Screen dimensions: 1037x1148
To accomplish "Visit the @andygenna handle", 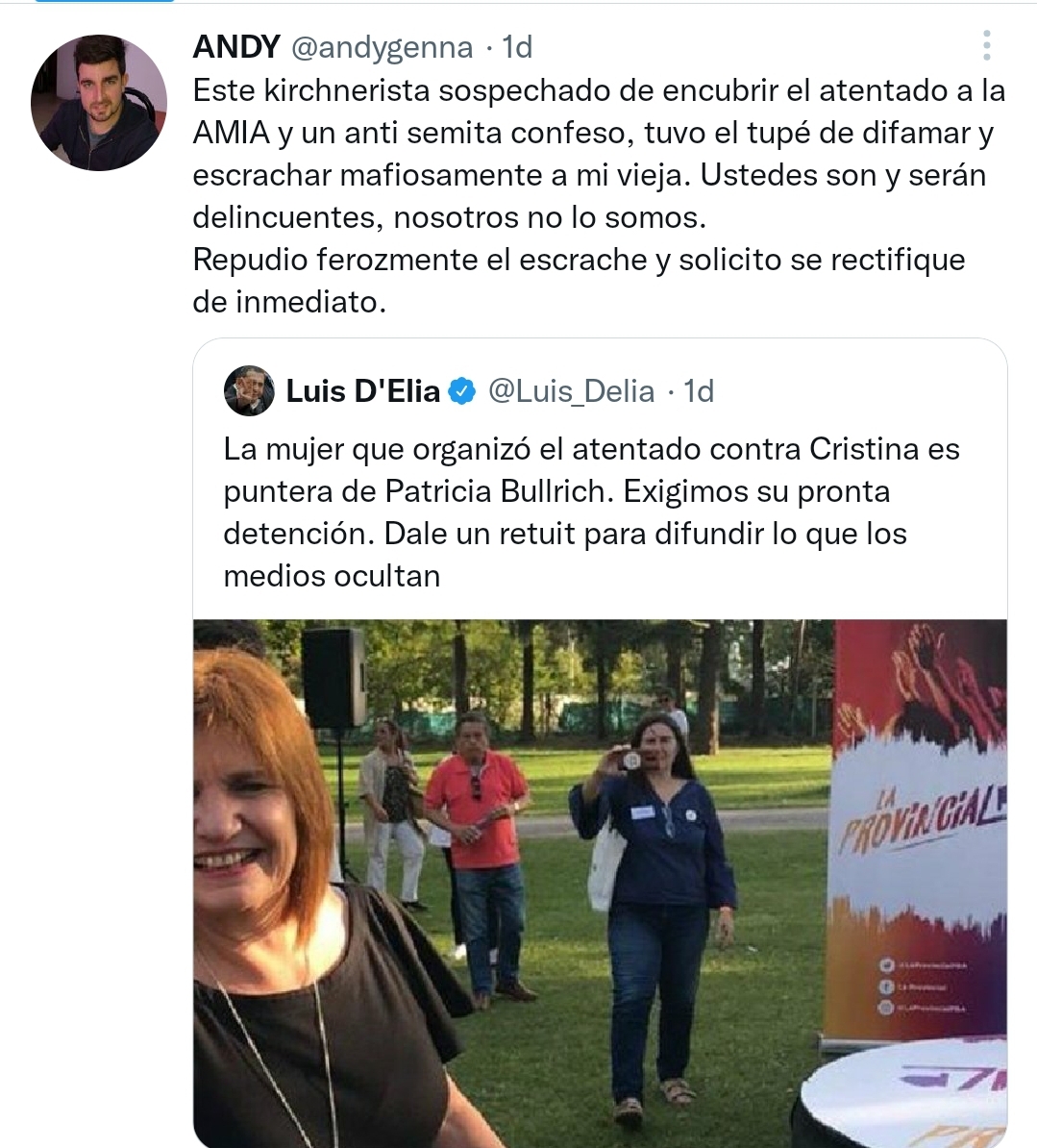I will tap(382, 47).
